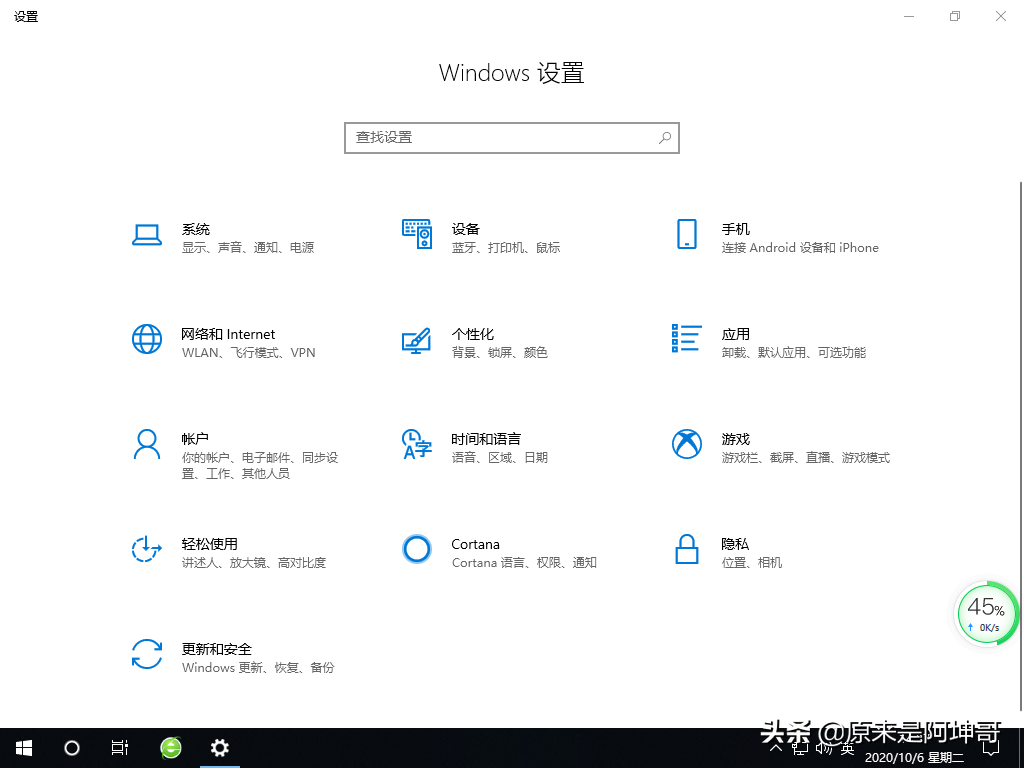Click the 网络和 Internet globe icon
Image resolution: width=1024 pixels, height=768 pixels.
click(147, 339)
